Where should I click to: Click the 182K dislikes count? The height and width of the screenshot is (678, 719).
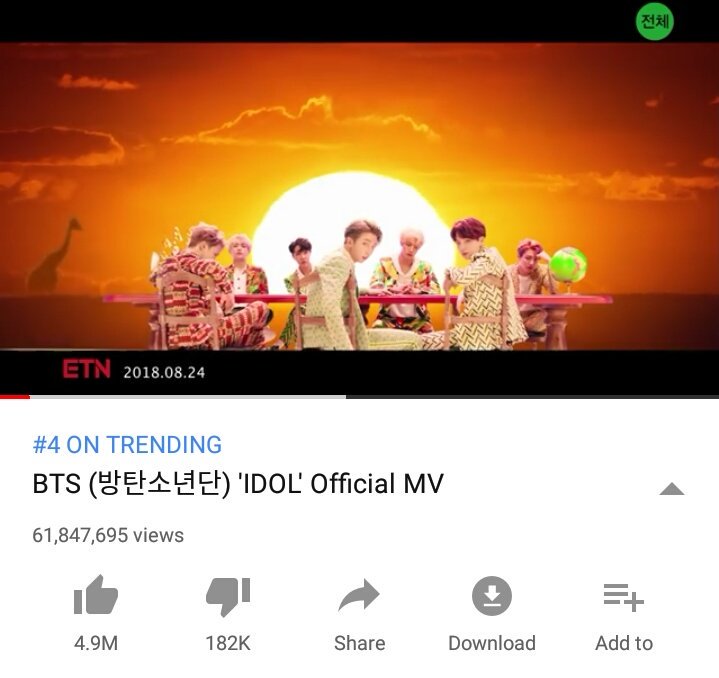tap(228, 643)
